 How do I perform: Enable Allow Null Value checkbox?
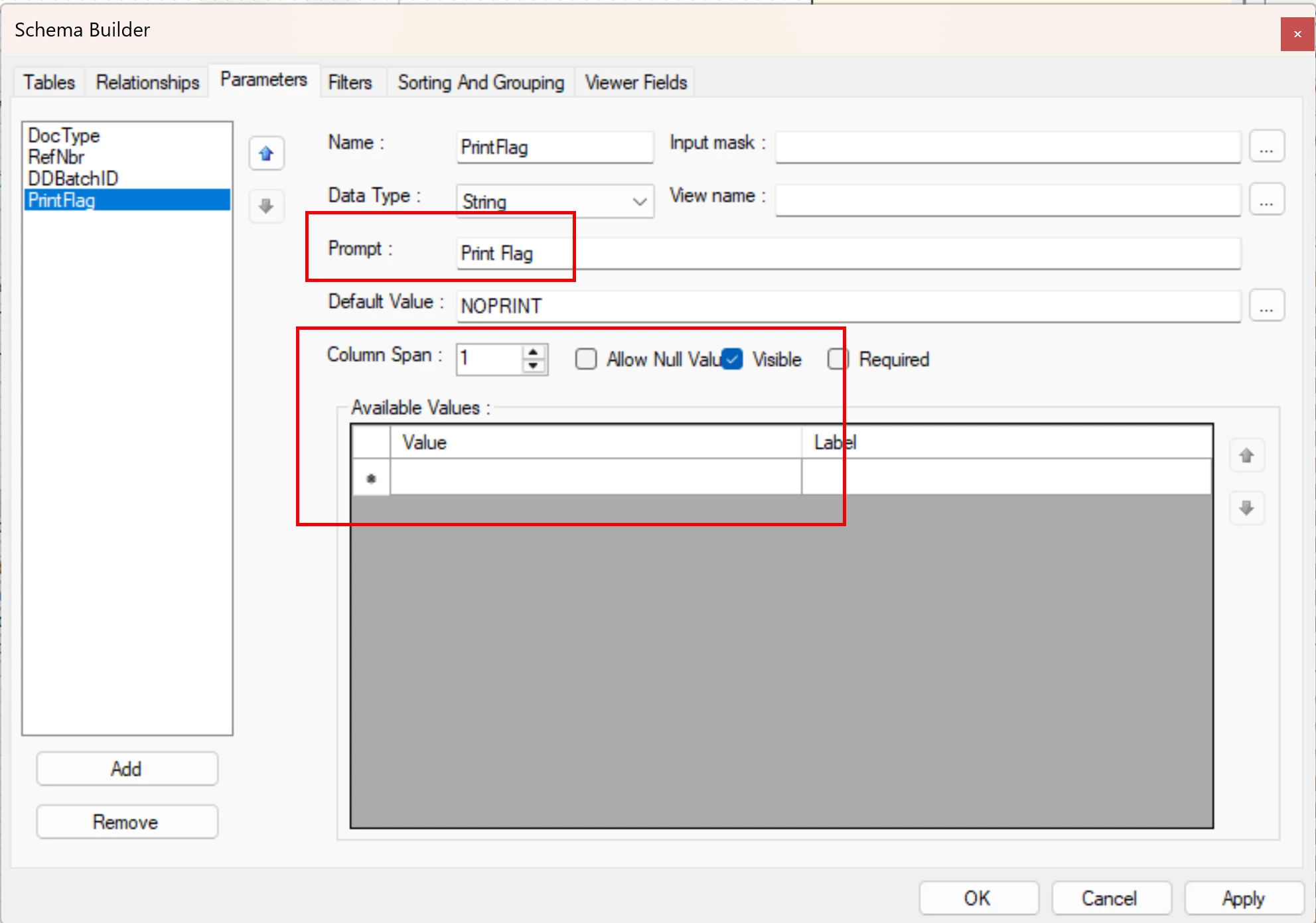click(585, 359)
